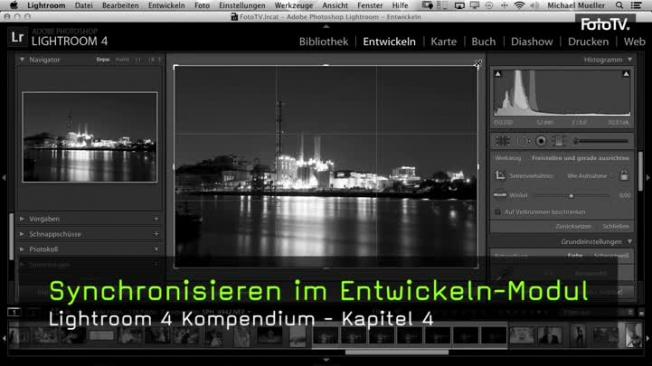Toggle the shadow clipping indicator in the histogram
Viewport: 652px width, 366px height.
click(498, 74)
